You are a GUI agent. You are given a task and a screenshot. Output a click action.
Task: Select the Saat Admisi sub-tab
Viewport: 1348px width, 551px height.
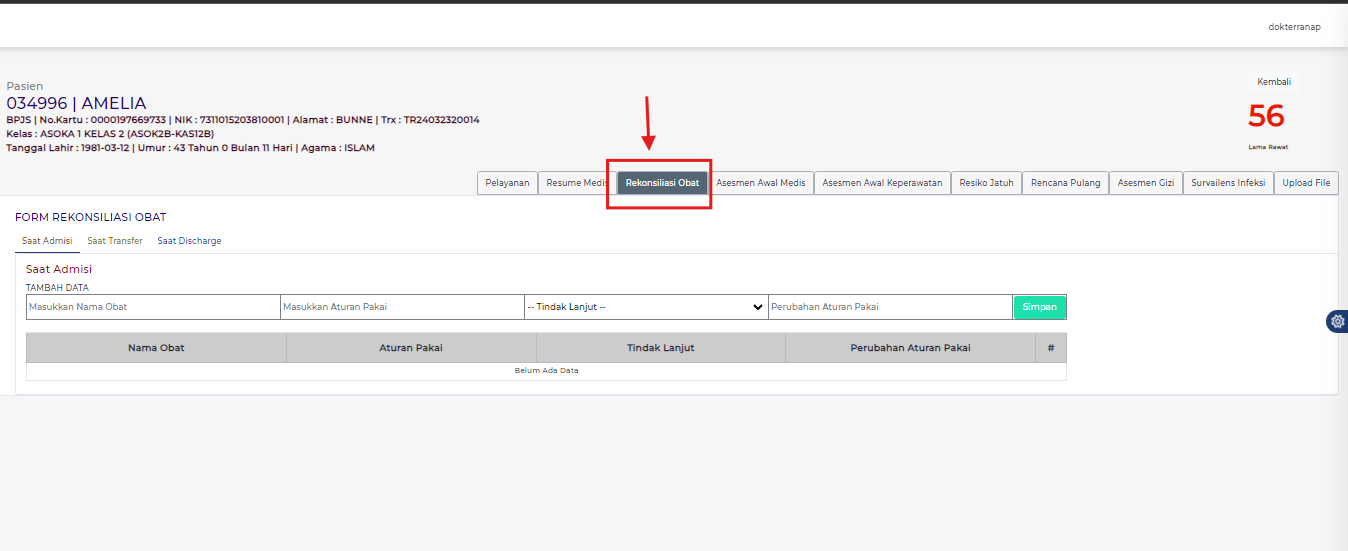point(47,241)
